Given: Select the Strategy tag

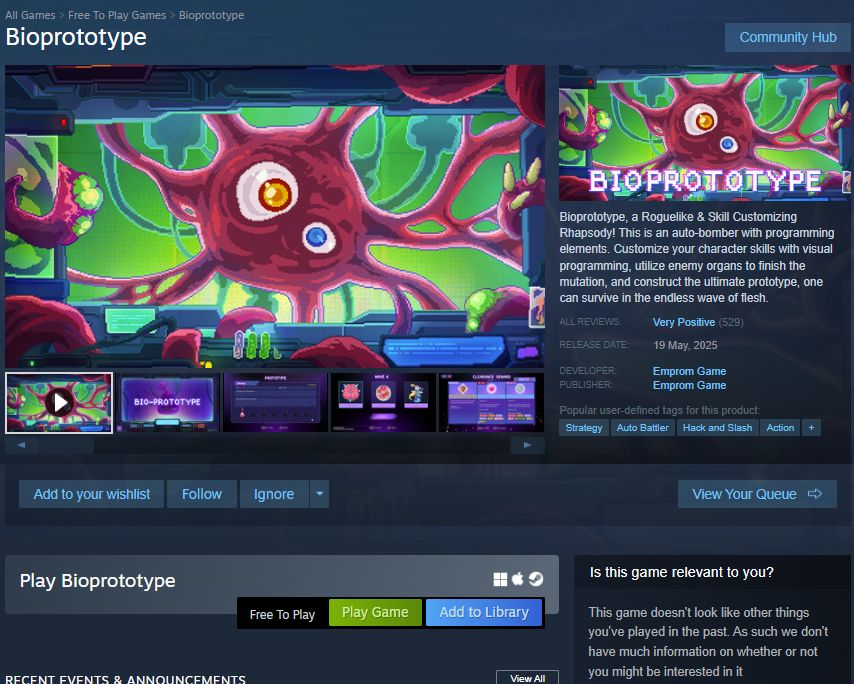Looking at the screenshot, I should point(584,428).
